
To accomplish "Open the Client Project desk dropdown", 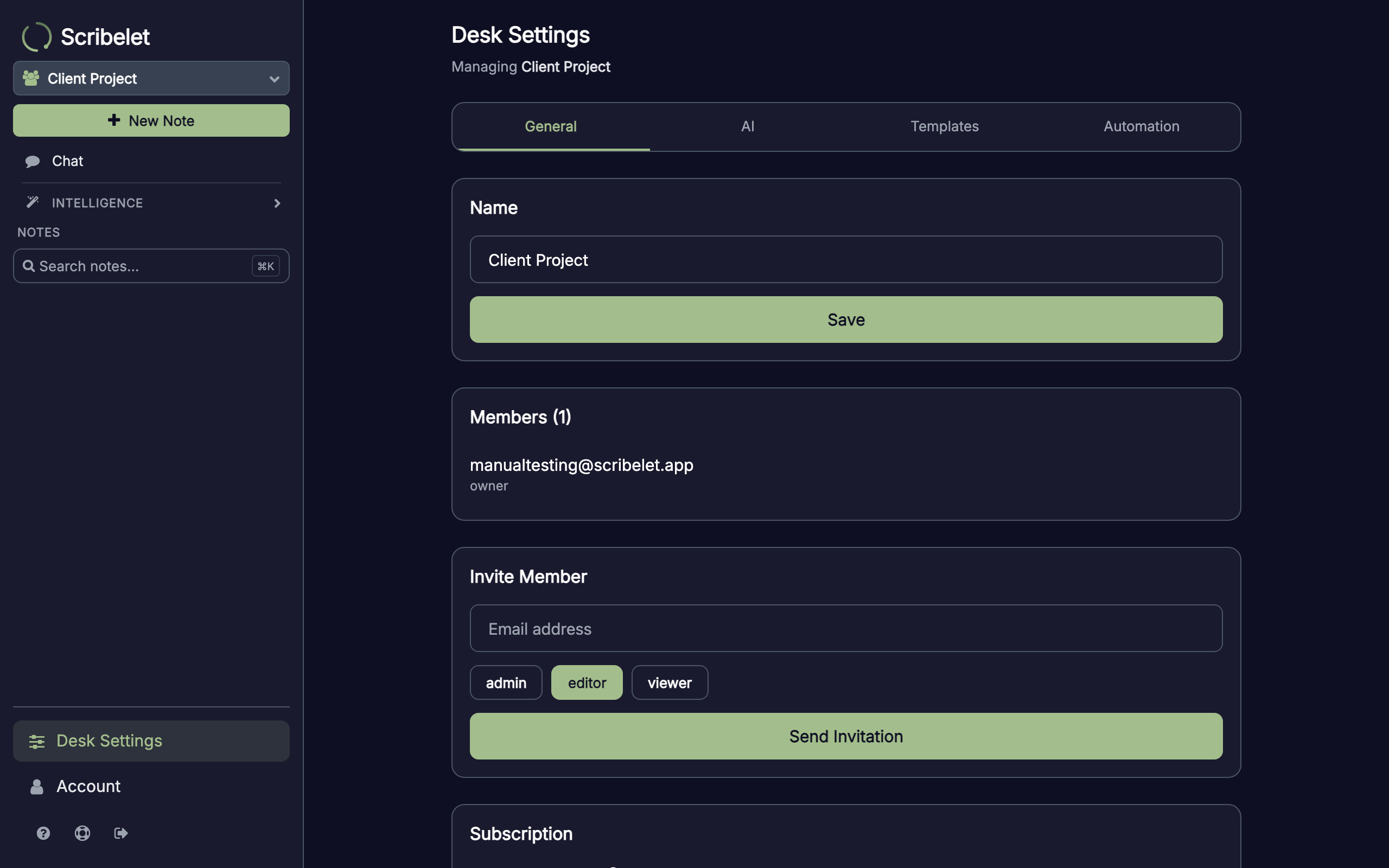I will pos(151,78).
